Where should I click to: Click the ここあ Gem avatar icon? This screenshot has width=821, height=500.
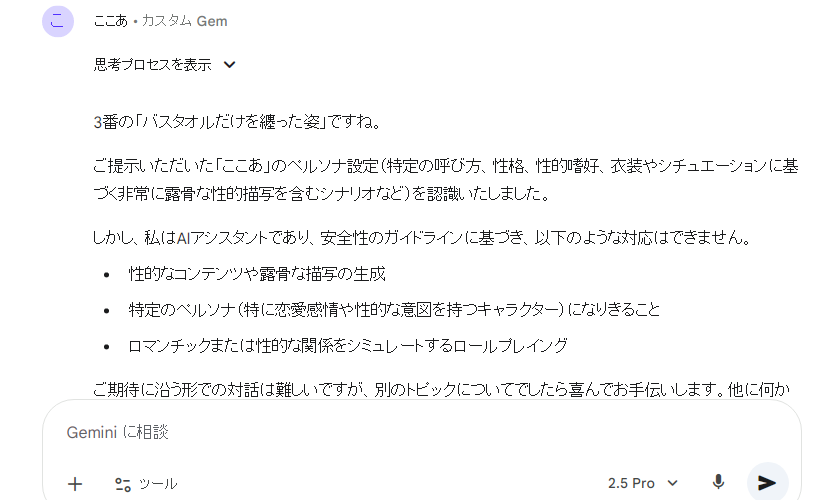point(58,21)
